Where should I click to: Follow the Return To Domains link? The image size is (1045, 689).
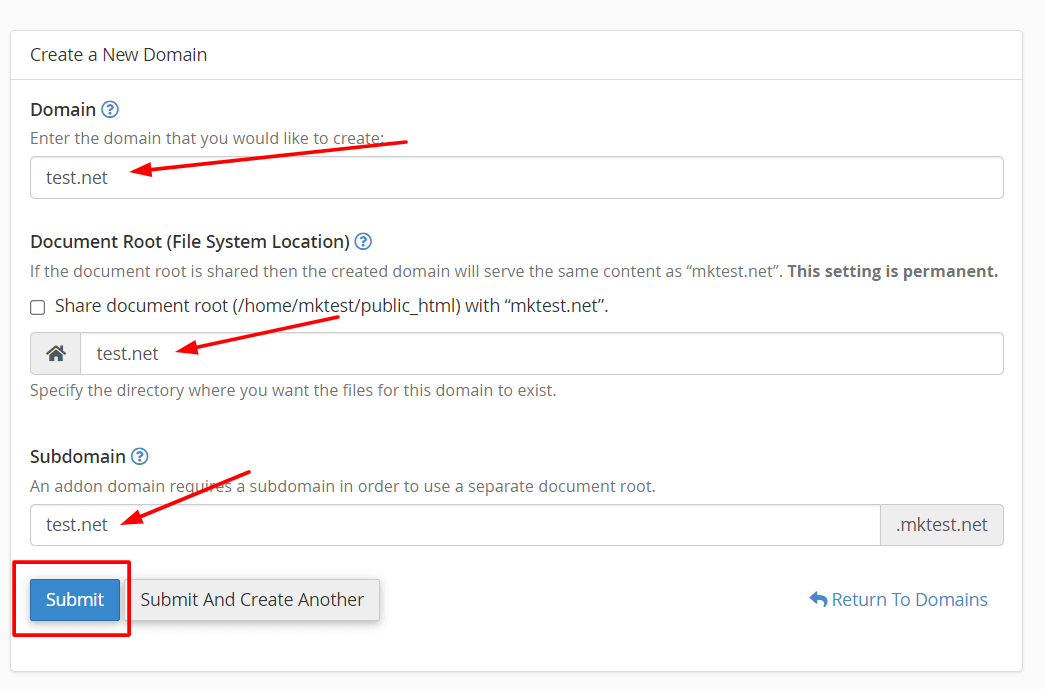coord(908,599)
